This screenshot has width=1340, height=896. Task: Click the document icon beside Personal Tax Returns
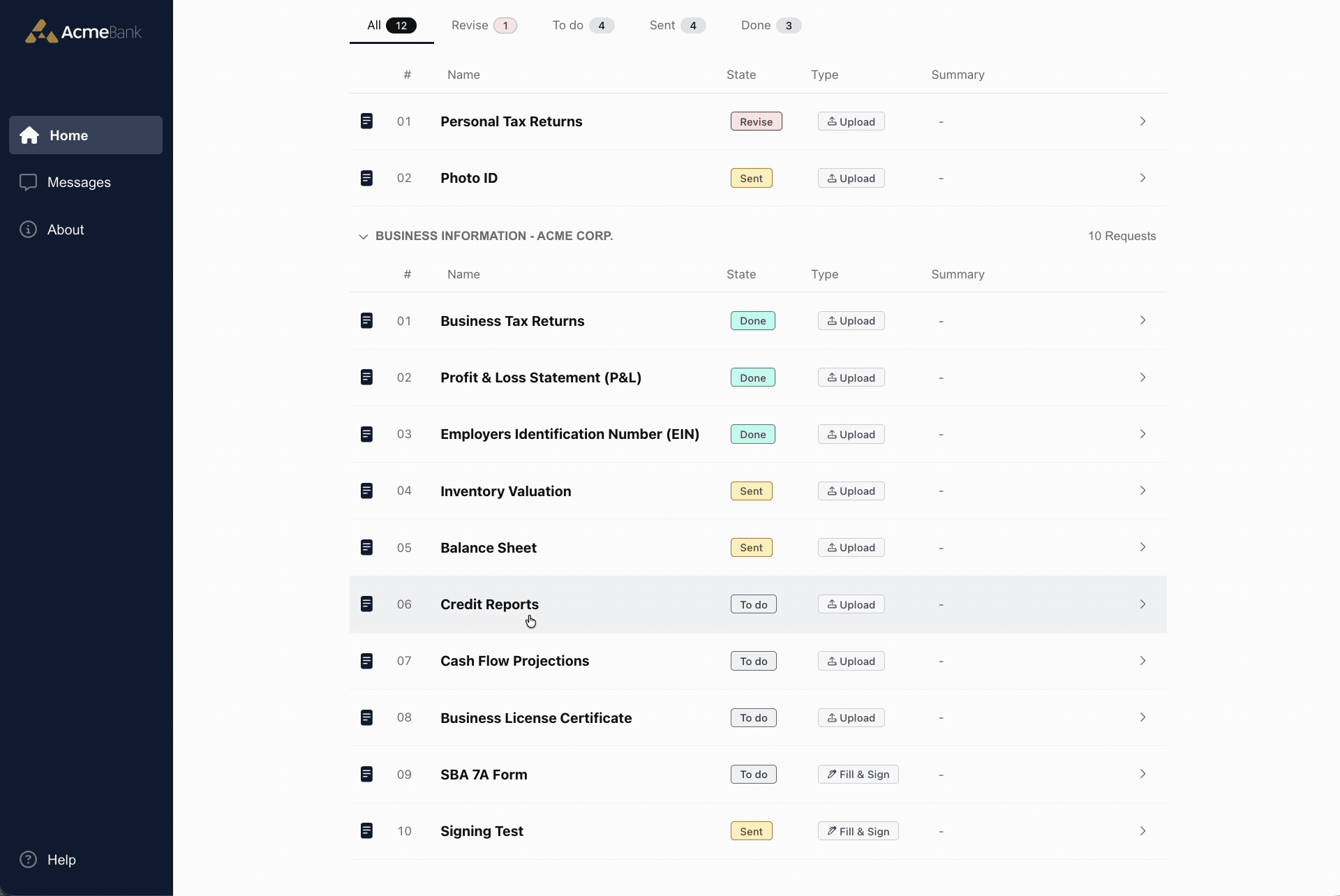pyautogui.click(x=366, y=121)
